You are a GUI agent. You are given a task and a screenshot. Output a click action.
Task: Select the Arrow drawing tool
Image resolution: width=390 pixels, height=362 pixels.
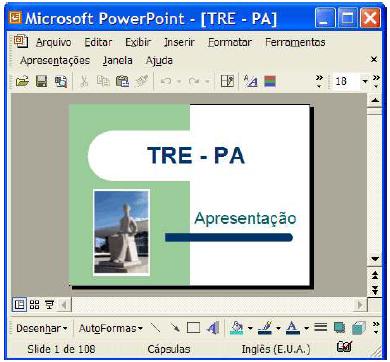(174, 328)
